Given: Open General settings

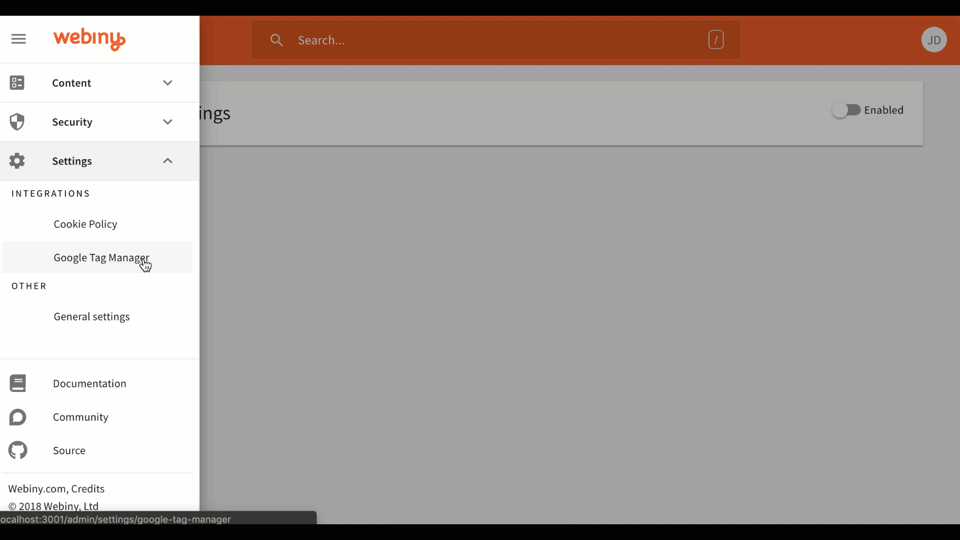Looking at the screenshot, I should pos(91,317).
